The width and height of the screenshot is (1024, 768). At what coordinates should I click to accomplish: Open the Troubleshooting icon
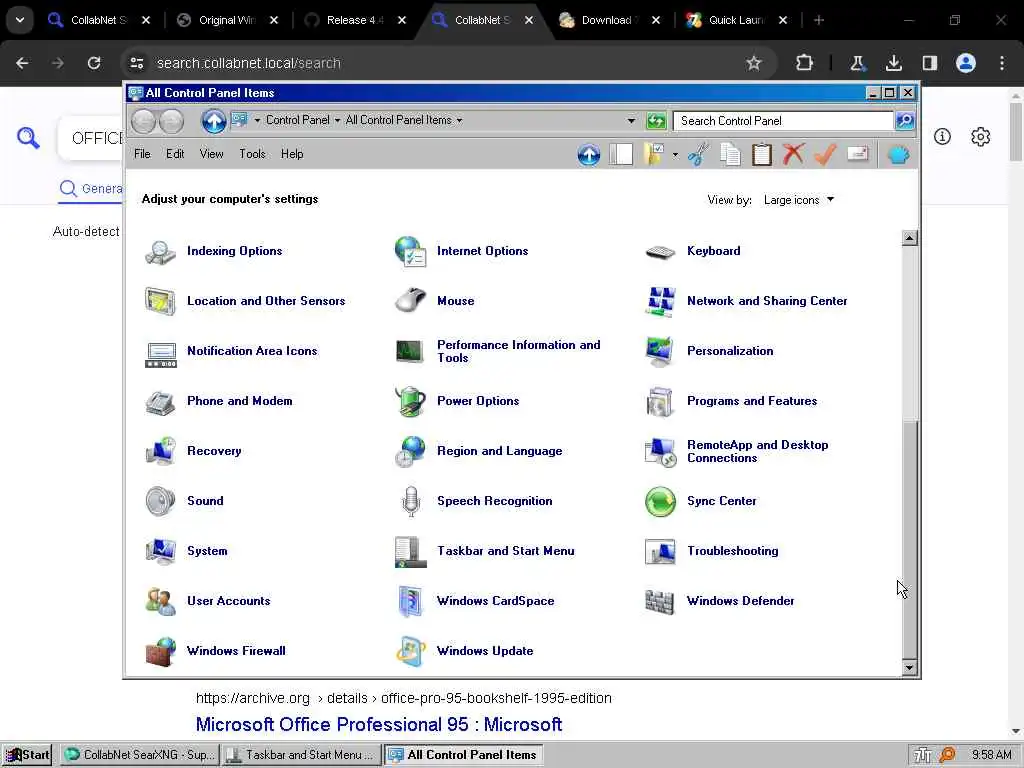[660, 552]
